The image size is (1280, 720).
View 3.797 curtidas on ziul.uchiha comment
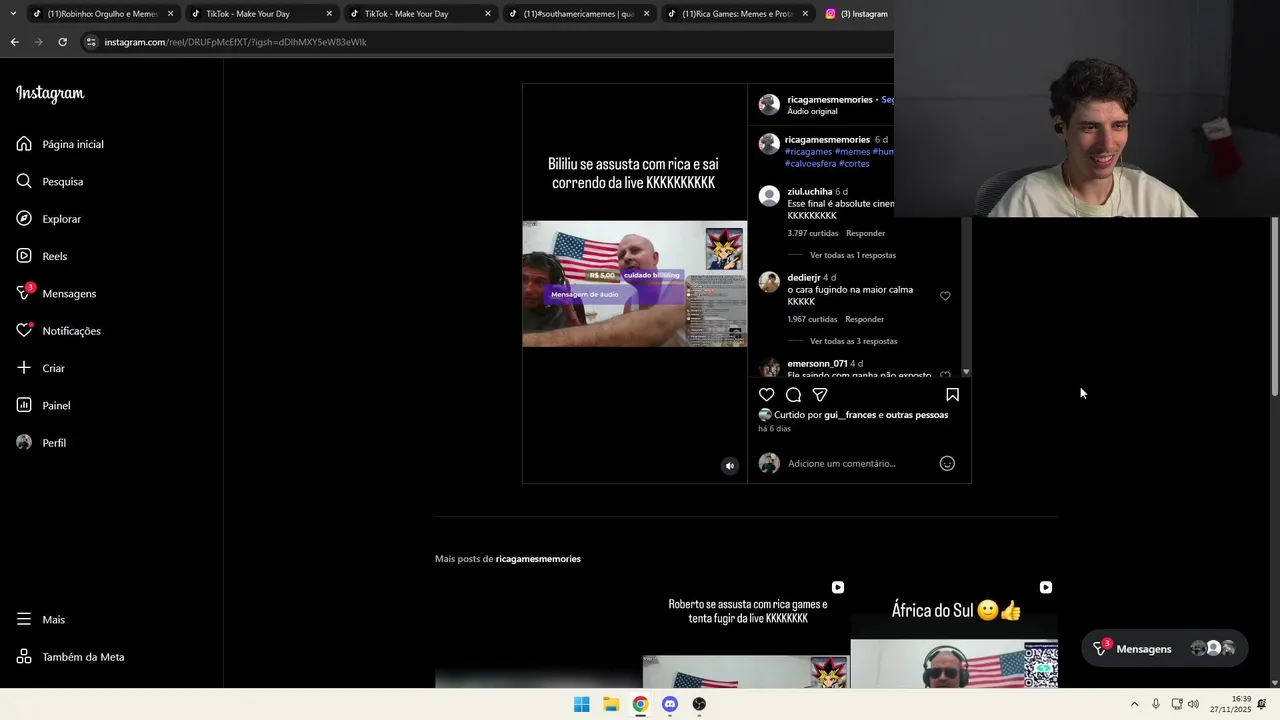click(813, 233)
